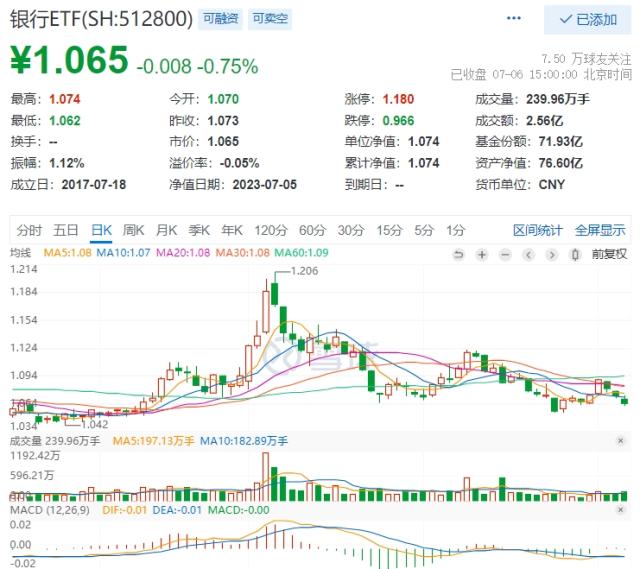The height and width of the screenshot is (569, 640).
Task: Switch to the 30分 chart tab
Action: pos(351,230)
